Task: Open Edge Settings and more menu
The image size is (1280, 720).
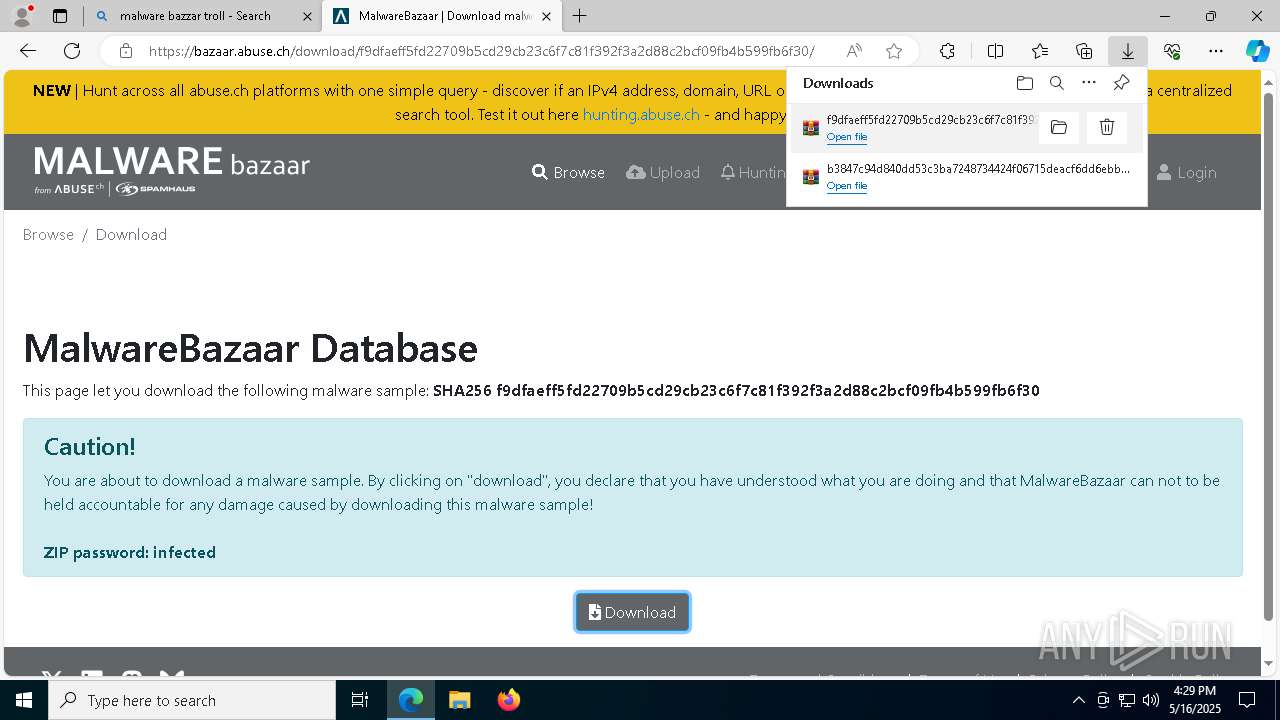Action: tap(1216, 51)
